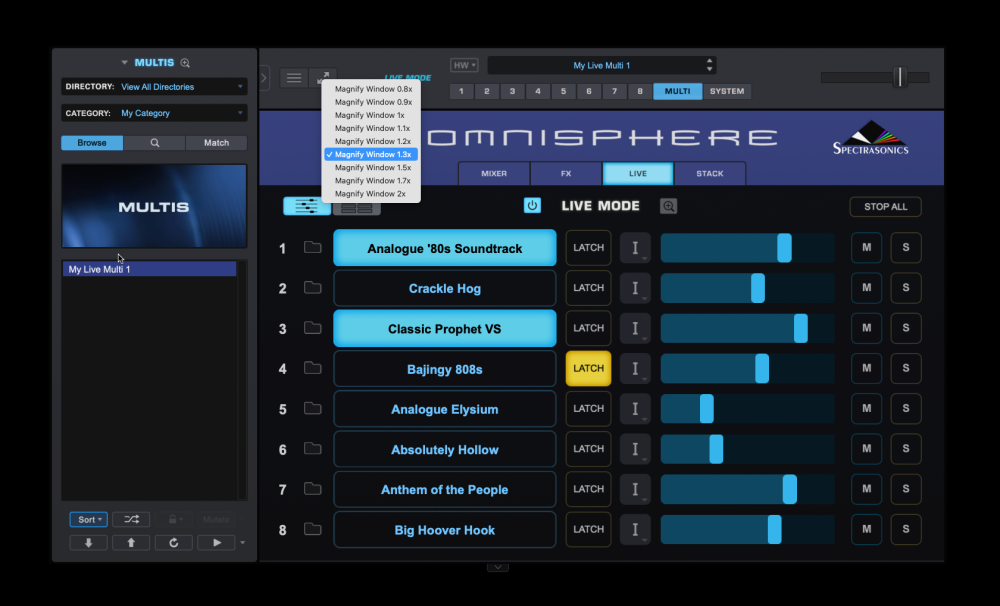Select part 3 number button

[512, 91]
